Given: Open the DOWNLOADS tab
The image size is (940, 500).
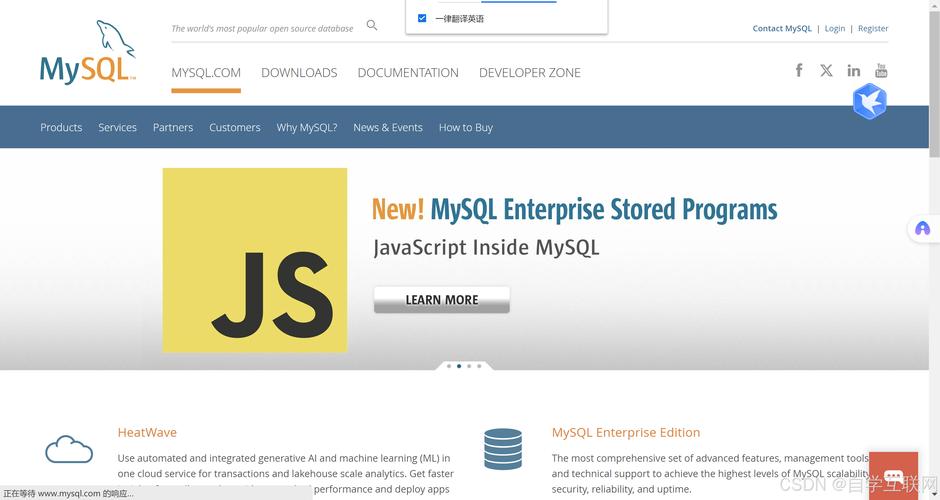Looking at the screenshot, I should (299, 73).
